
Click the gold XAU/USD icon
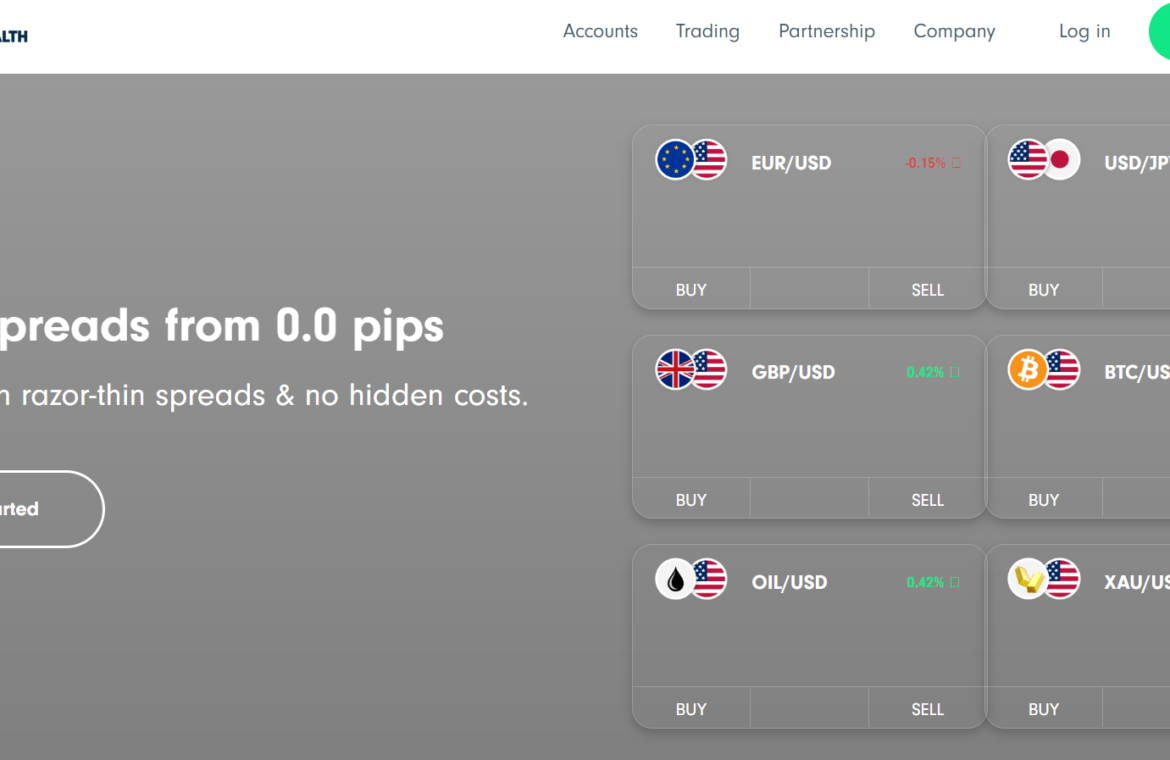click(x=1028, y=579)
